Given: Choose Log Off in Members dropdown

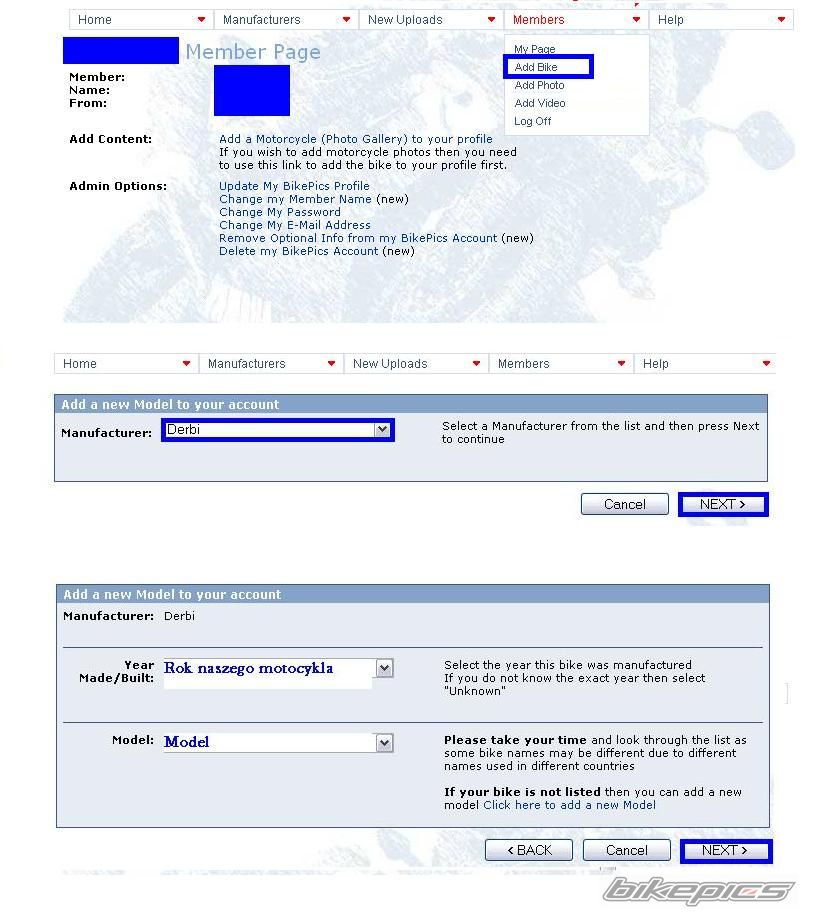Looking at the screenshot, I should [532, 121].
